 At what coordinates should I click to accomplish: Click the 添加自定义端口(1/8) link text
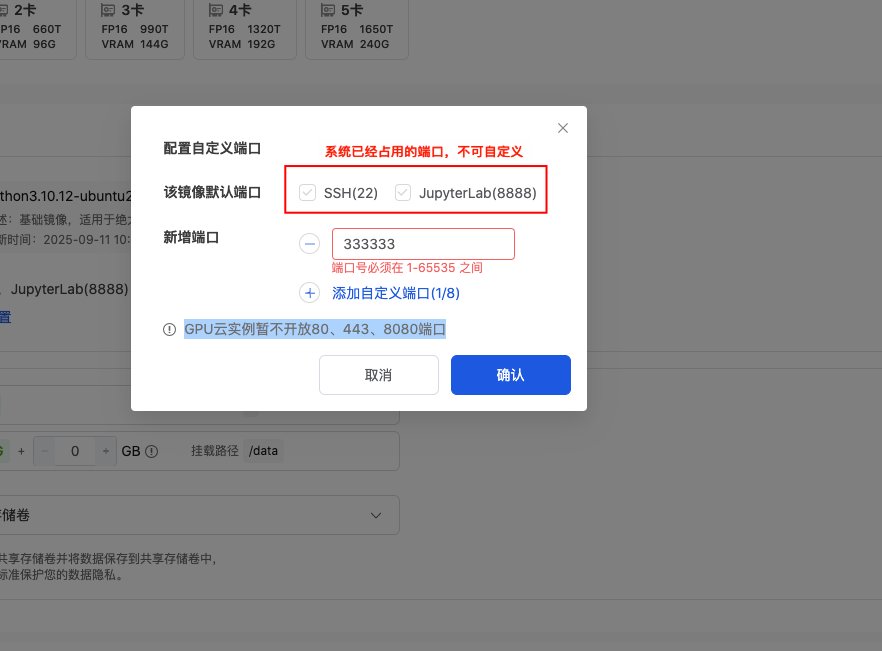[395, 293]
